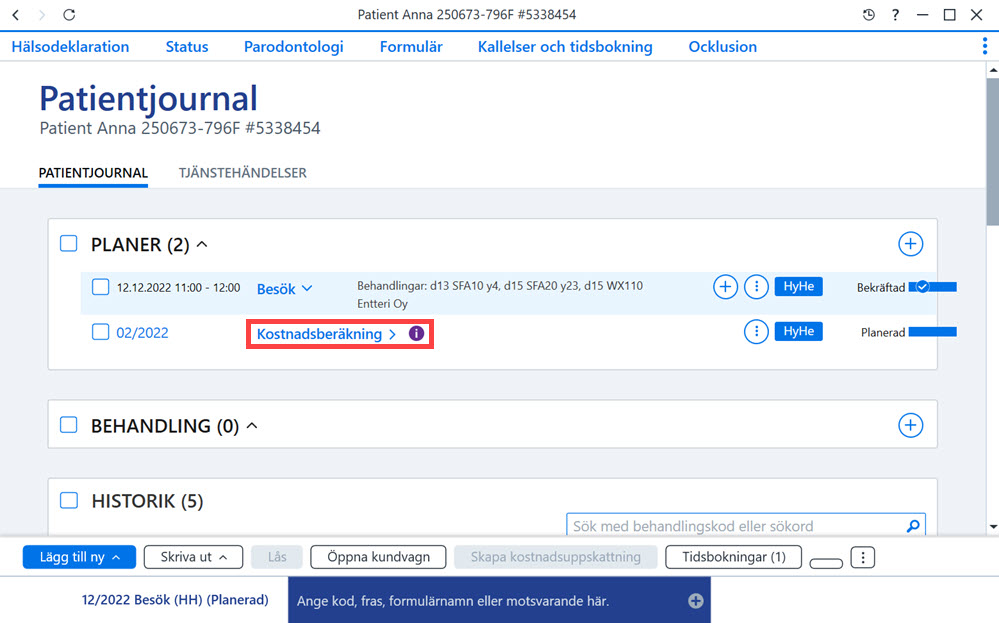Go back with the left arrow

point(16,15)
